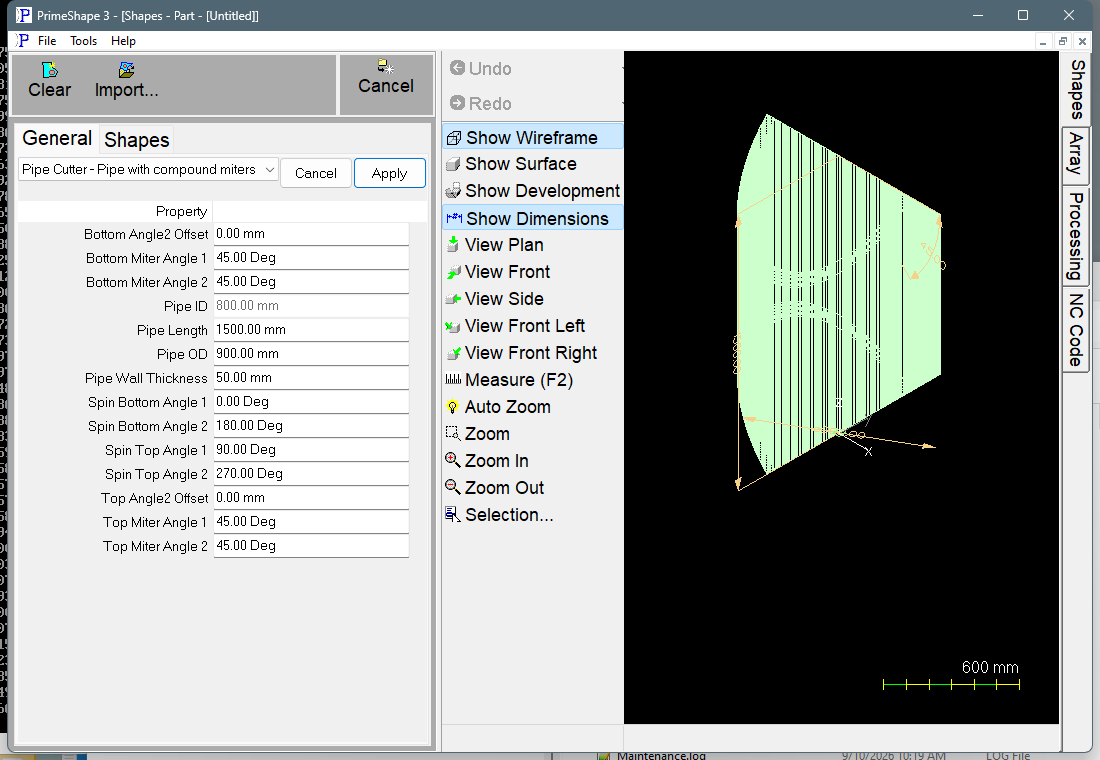Click the Clear icon in the toolbar

[x=50, y=70]
